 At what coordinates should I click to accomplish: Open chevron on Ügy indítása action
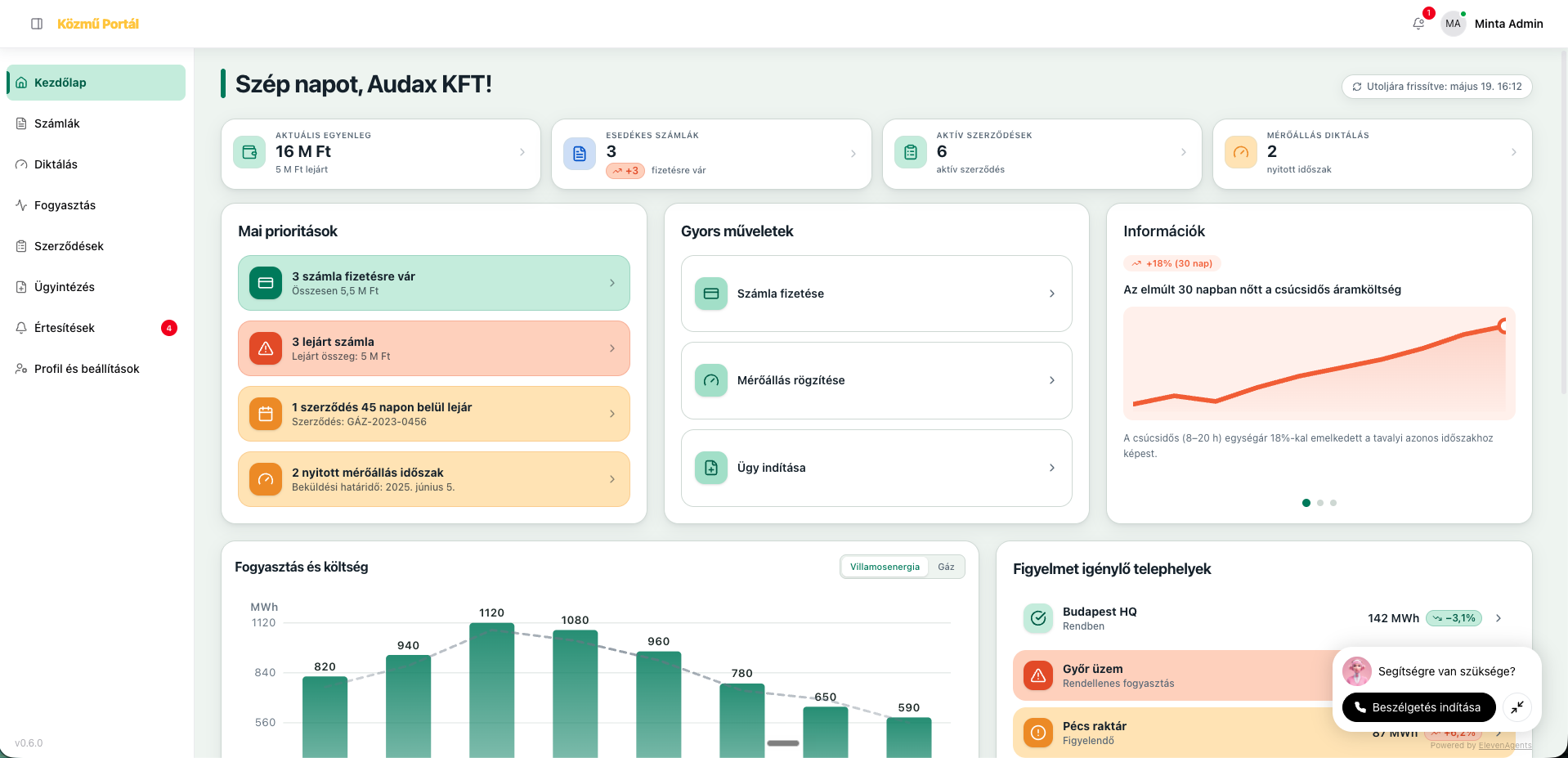[x=1052, y=468]
